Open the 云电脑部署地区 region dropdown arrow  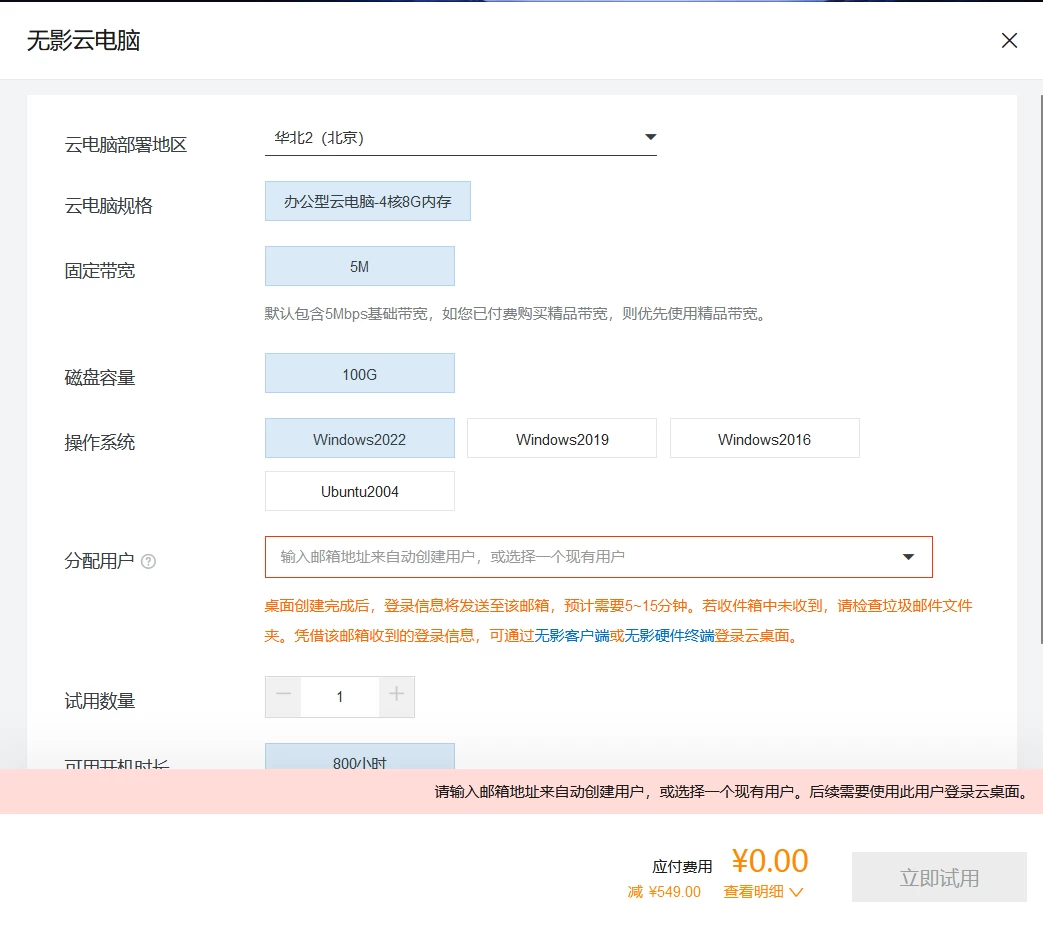click(650, 137)
